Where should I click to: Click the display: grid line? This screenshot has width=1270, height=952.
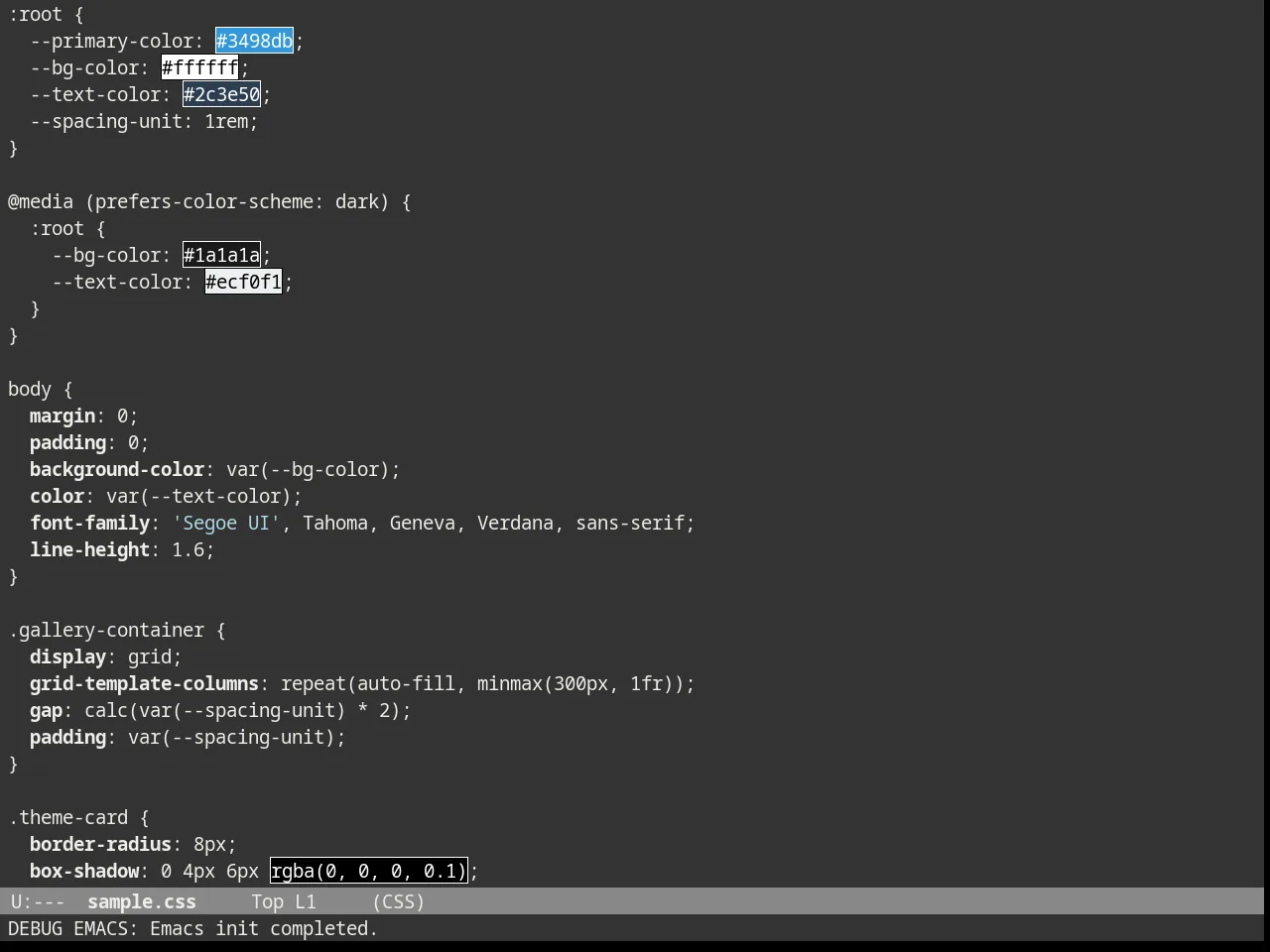click(106, 656)
